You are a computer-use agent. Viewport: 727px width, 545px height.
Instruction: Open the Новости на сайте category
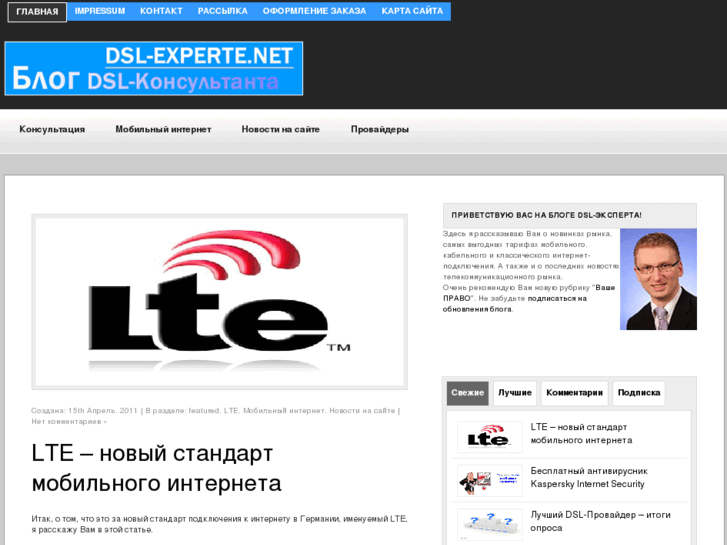pos(281,129)
